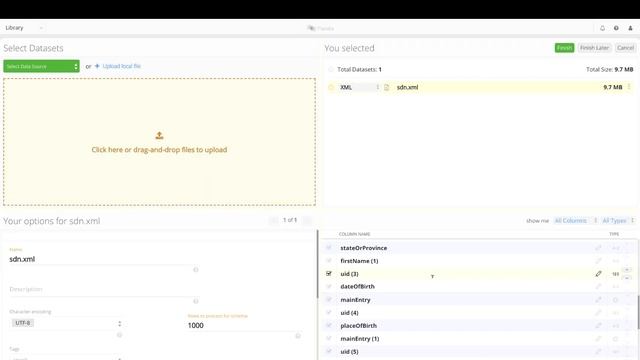Click the rows to process field showing 1000
640x360 pixels.
tap(243, 325)
